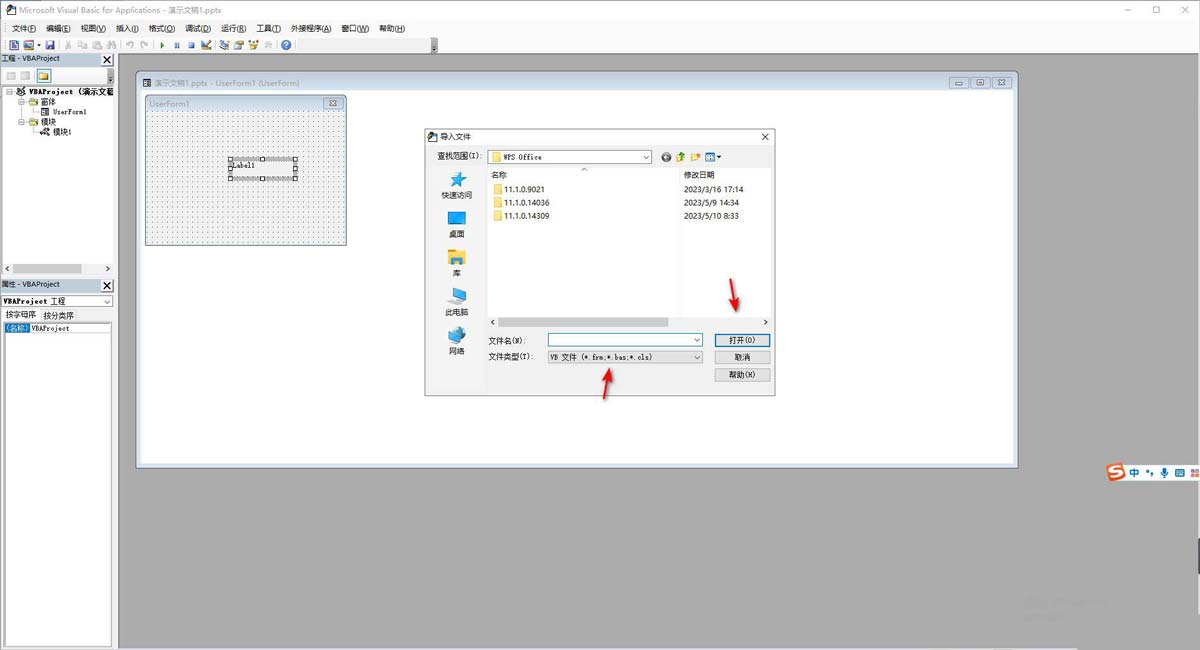Select 快速访问 in dialog sidebar
This screenshot has width=1200, height=650.
click(457, 186)
